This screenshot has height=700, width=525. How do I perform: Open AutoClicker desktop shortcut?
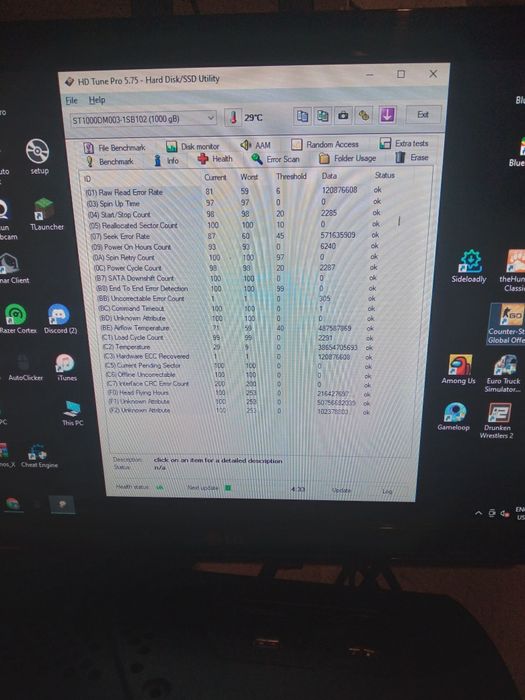25,368
